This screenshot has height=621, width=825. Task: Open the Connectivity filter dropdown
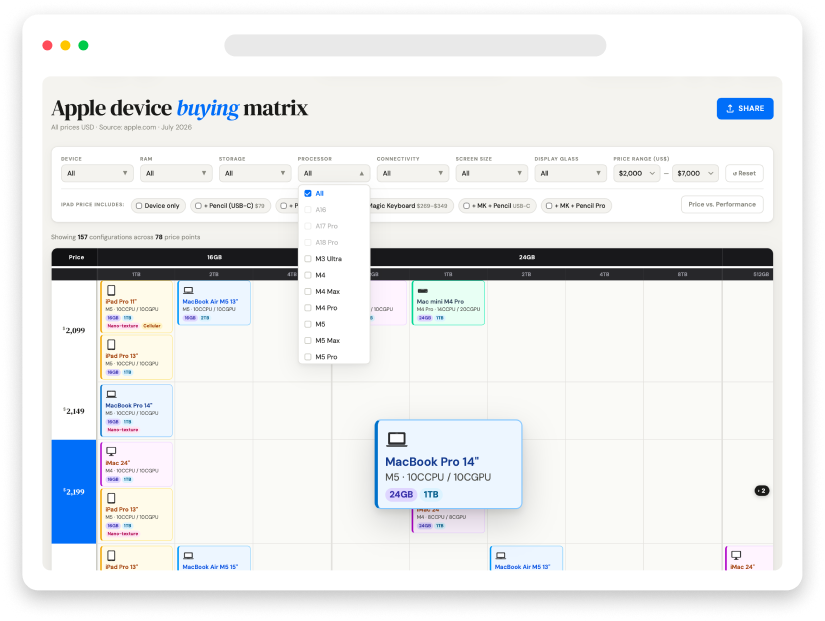(412, 173)
